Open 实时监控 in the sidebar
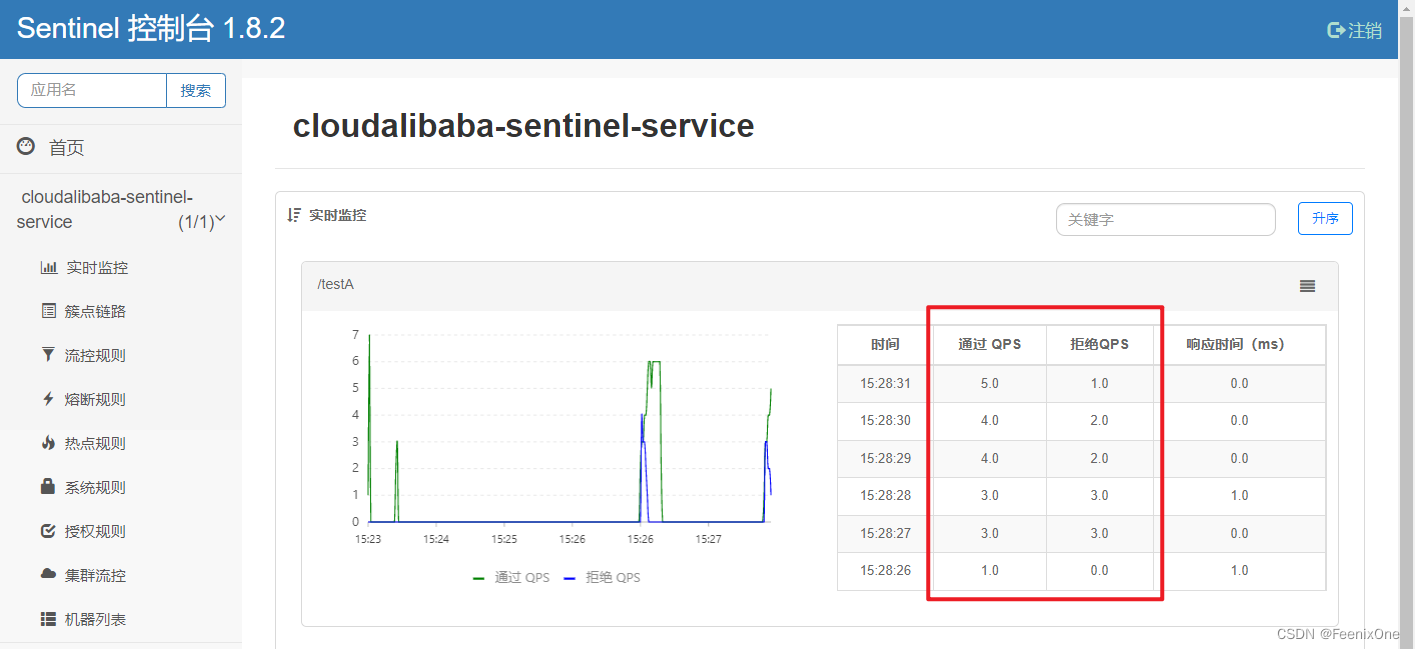The image size is (1415, 649). (x=97, y=268)
